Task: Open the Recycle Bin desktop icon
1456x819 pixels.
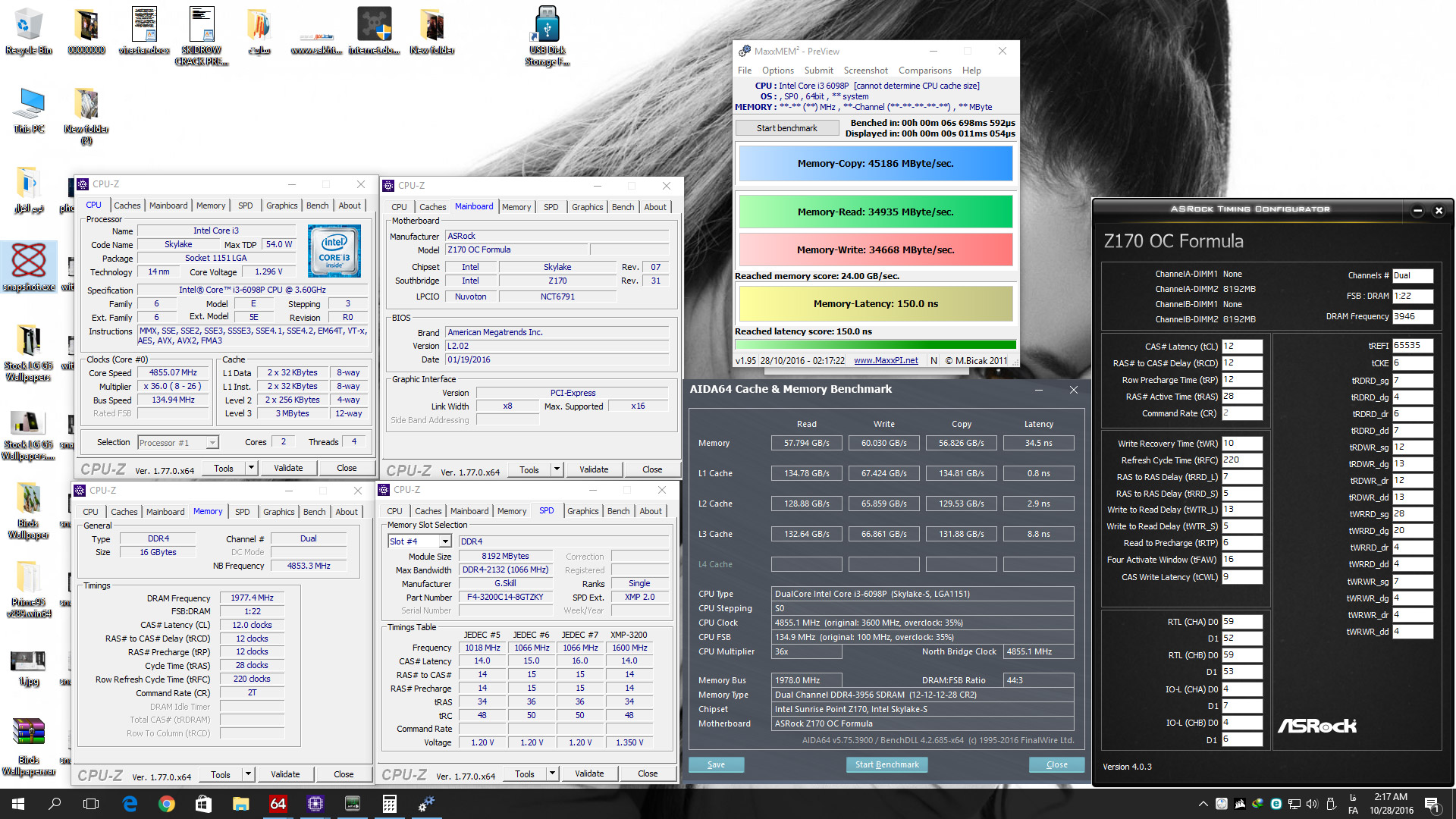Action: pyautogui.click(x=29, y=31)
